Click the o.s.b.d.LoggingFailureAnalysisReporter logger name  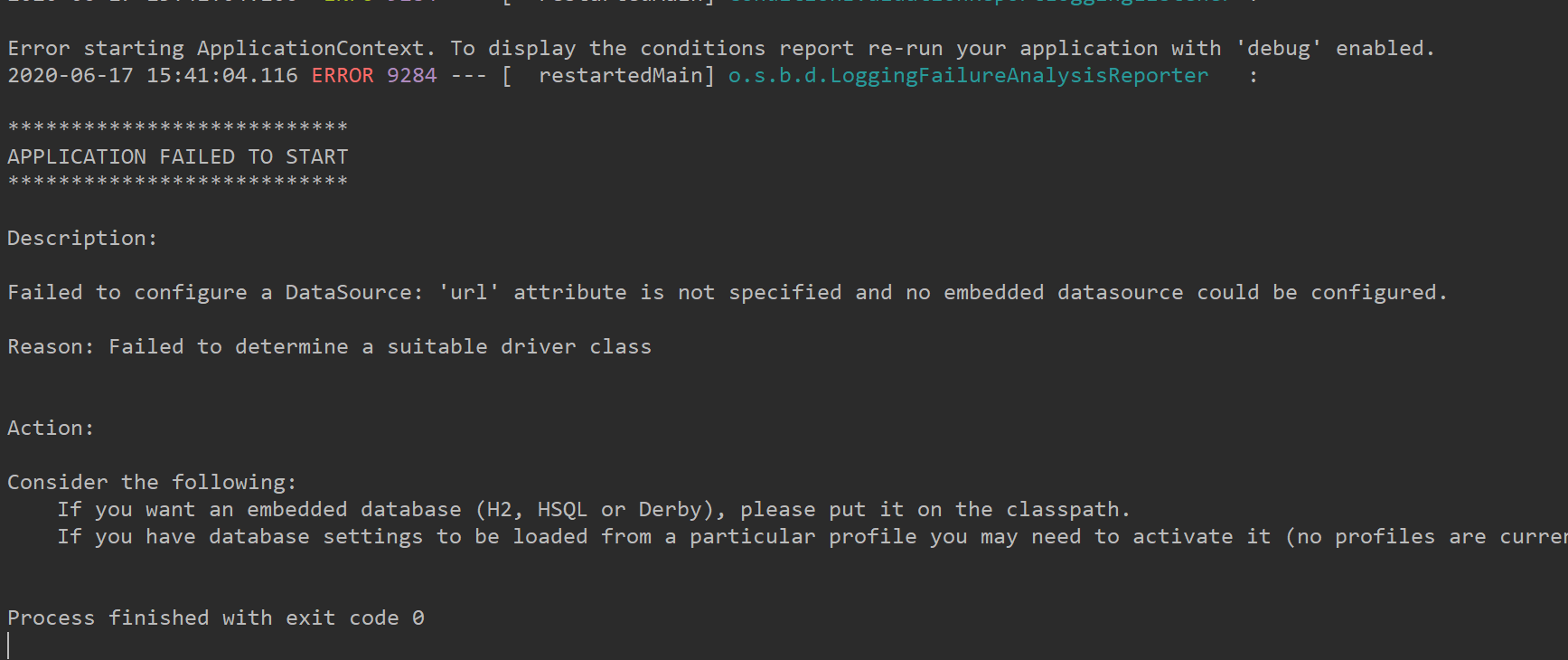click(x=968, y=76)
